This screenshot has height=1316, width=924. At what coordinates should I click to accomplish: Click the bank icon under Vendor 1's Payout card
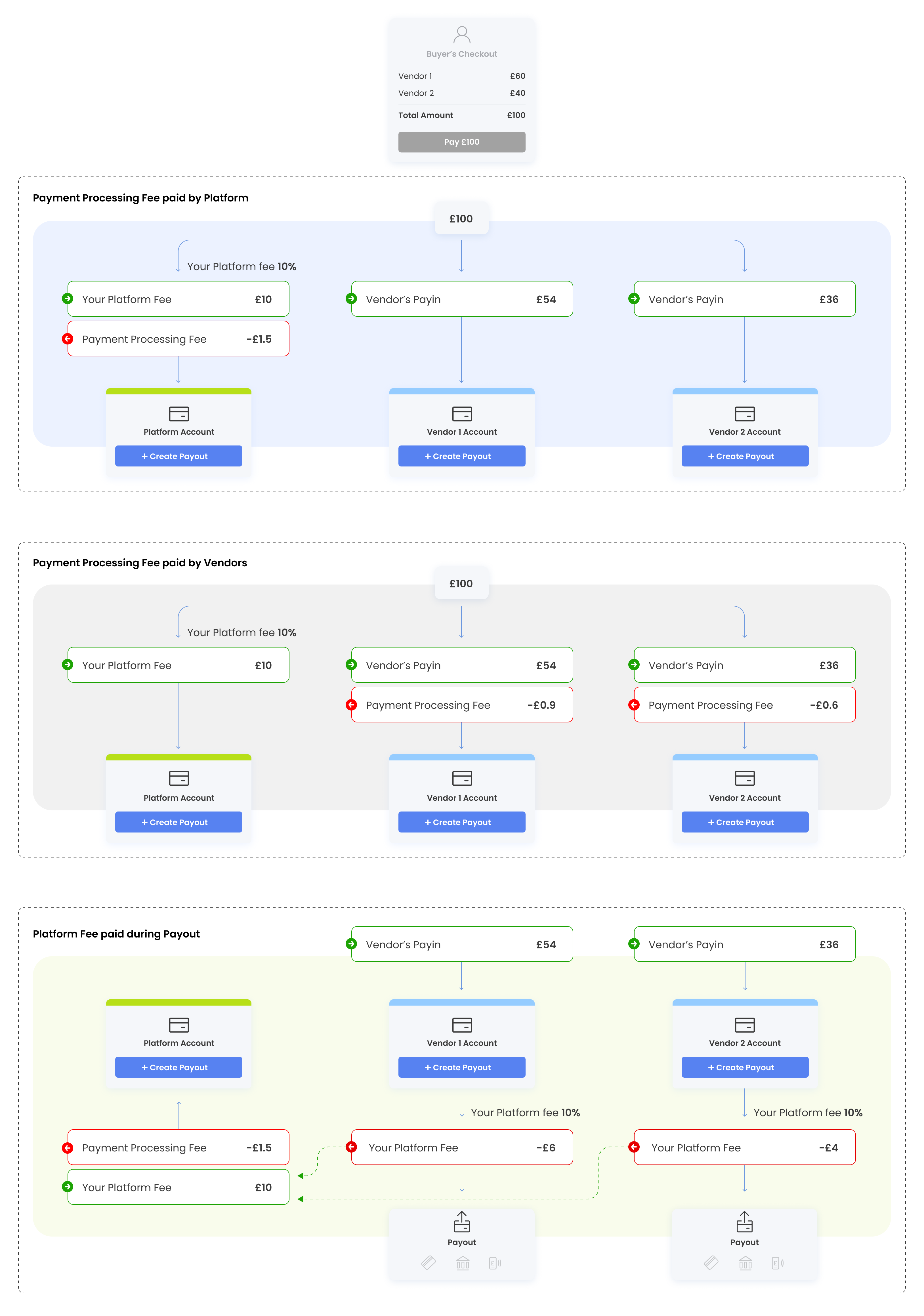pyautogui.click(x=463, y=1263)
